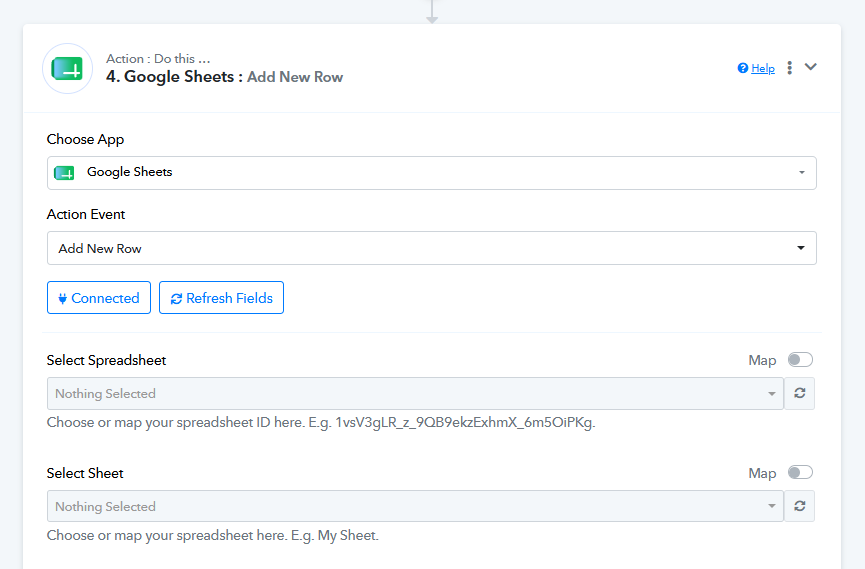The width and height of the screenshot is (865, 569).
Task: Refresh the Select Spreadsheet list
Action: tap(799, 393)
